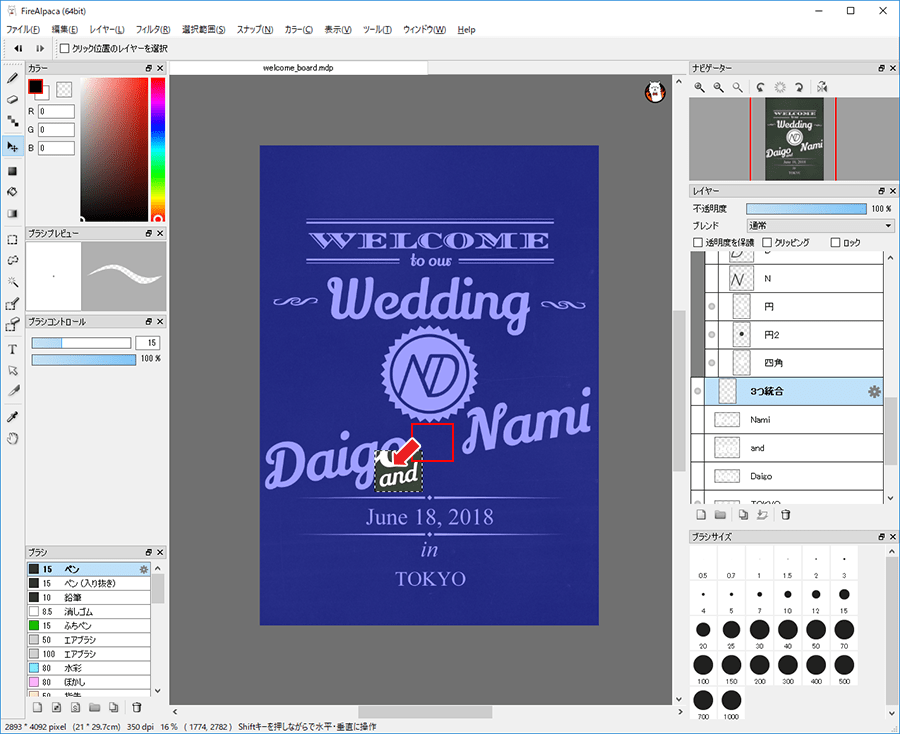Select the Magic Wand tool

12,283
